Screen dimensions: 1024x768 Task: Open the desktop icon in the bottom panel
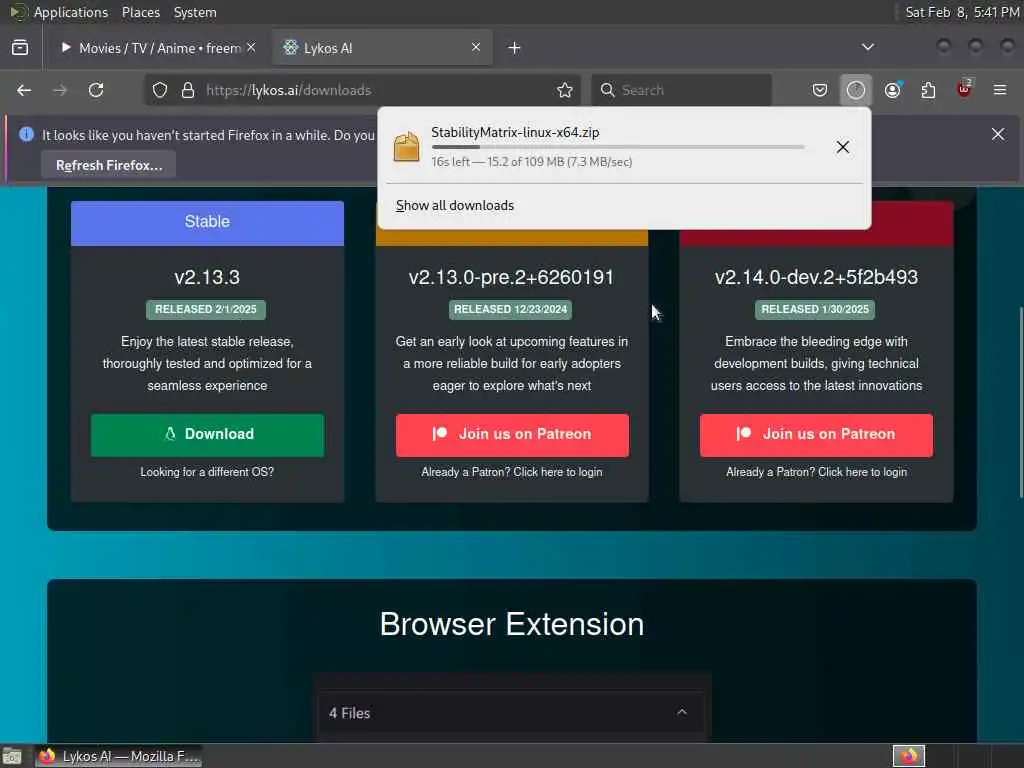coord(12,757)
